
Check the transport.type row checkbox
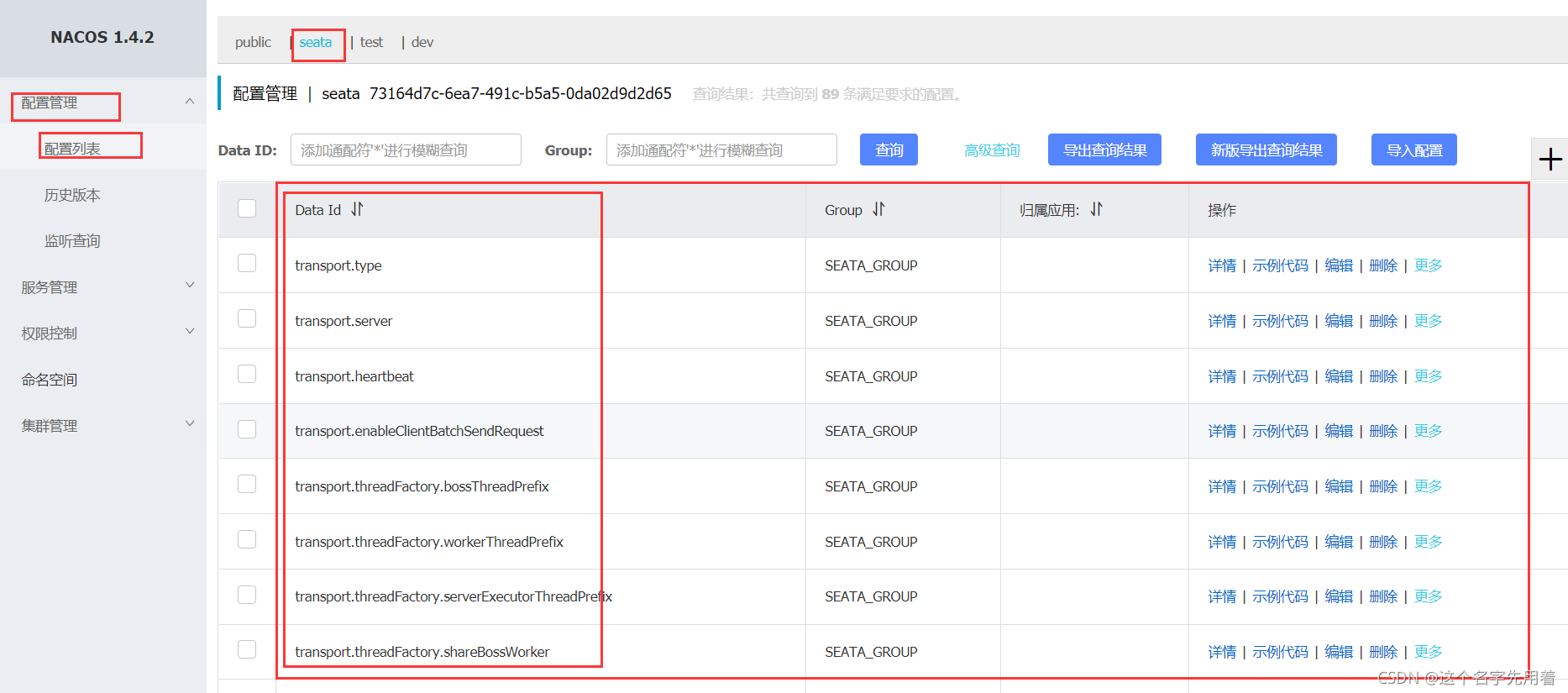(247, 263)
